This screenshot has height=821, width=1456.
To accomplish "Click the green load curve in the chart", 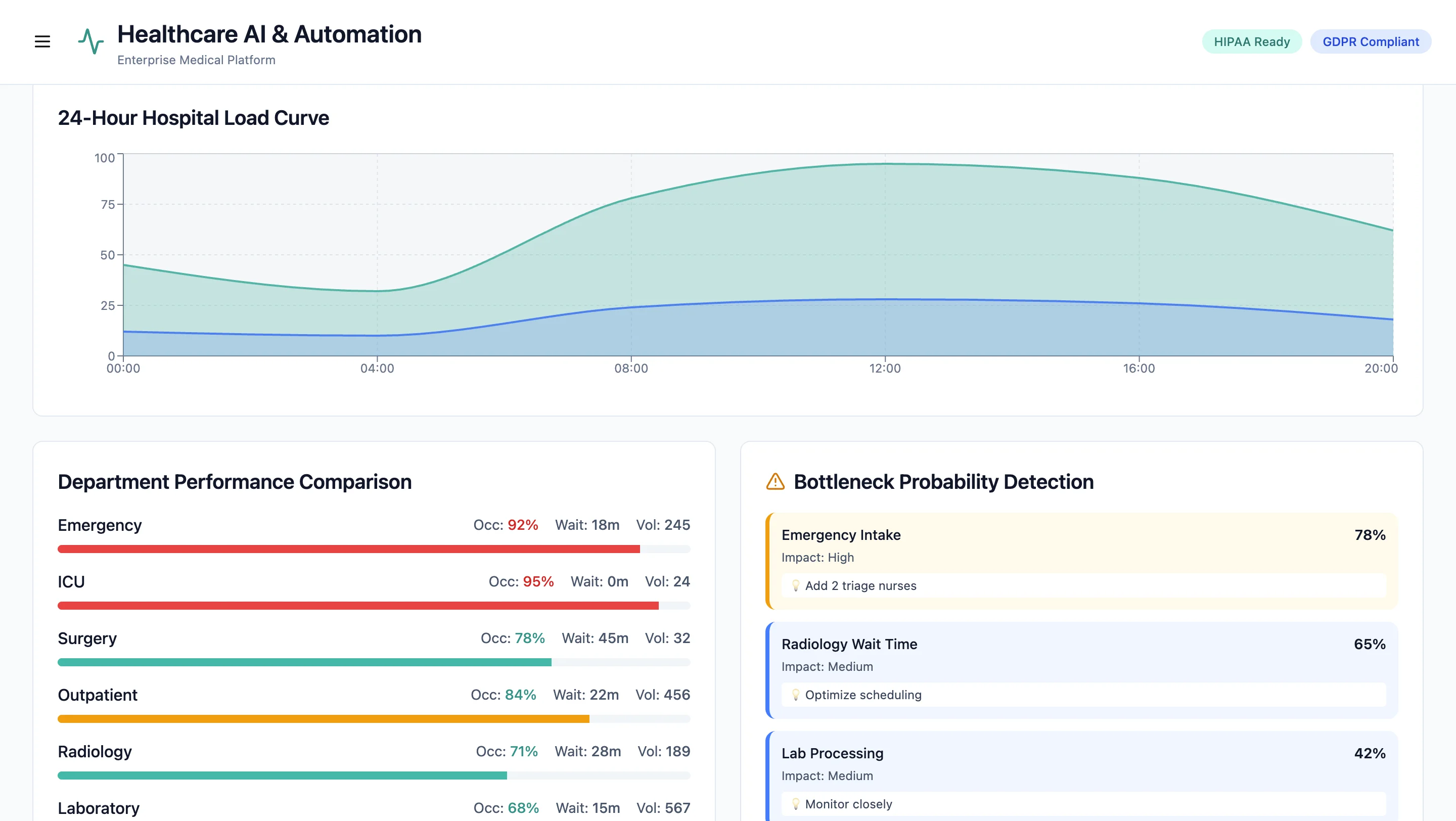I will click(x=885, y=163).
